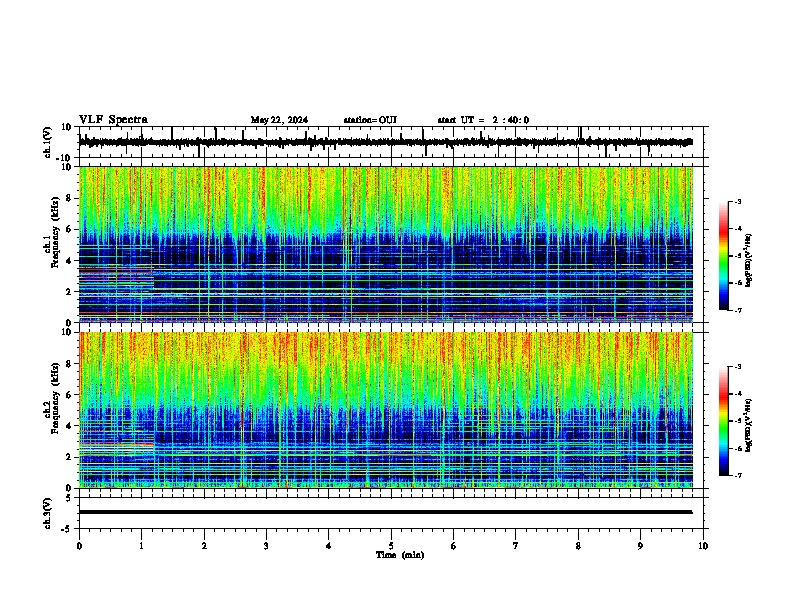The width and height of the screenshot is (792, 612).
Task: Click the log(PSD) label beside ch.2 color bar
Action: tap(749, 426)
